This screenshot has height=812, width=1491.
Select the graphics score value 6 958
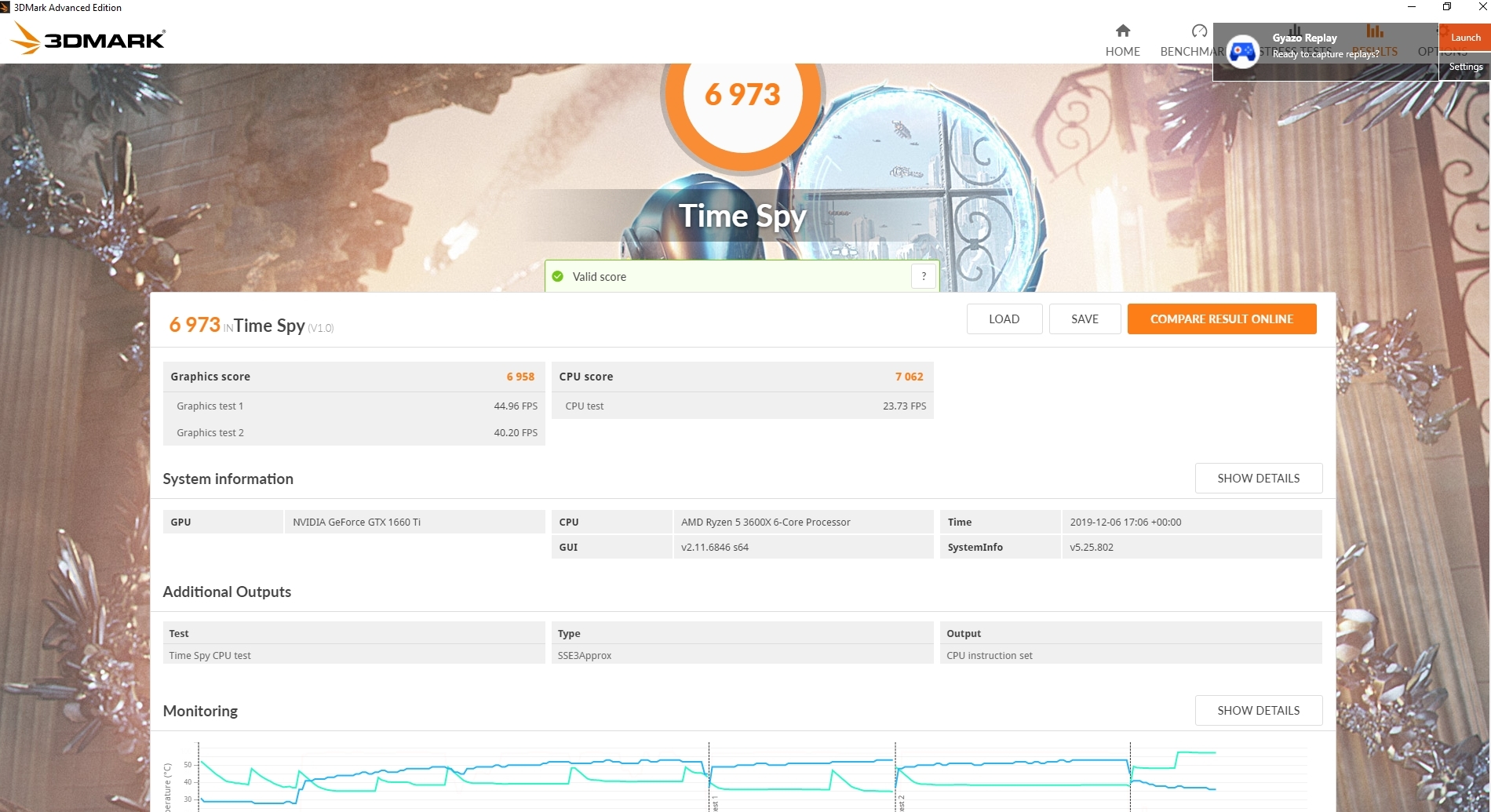point(520,377)
